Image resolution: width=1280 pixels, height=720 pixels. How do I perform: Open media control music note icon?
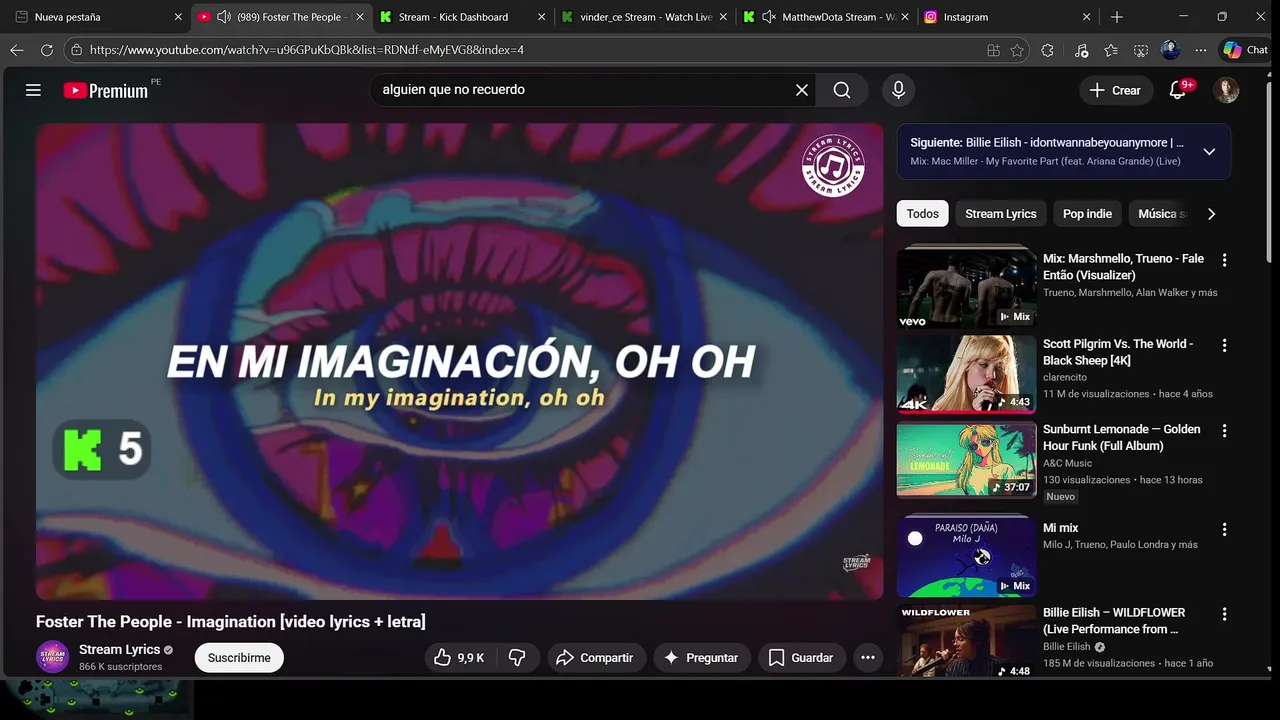pos(1081,50)
